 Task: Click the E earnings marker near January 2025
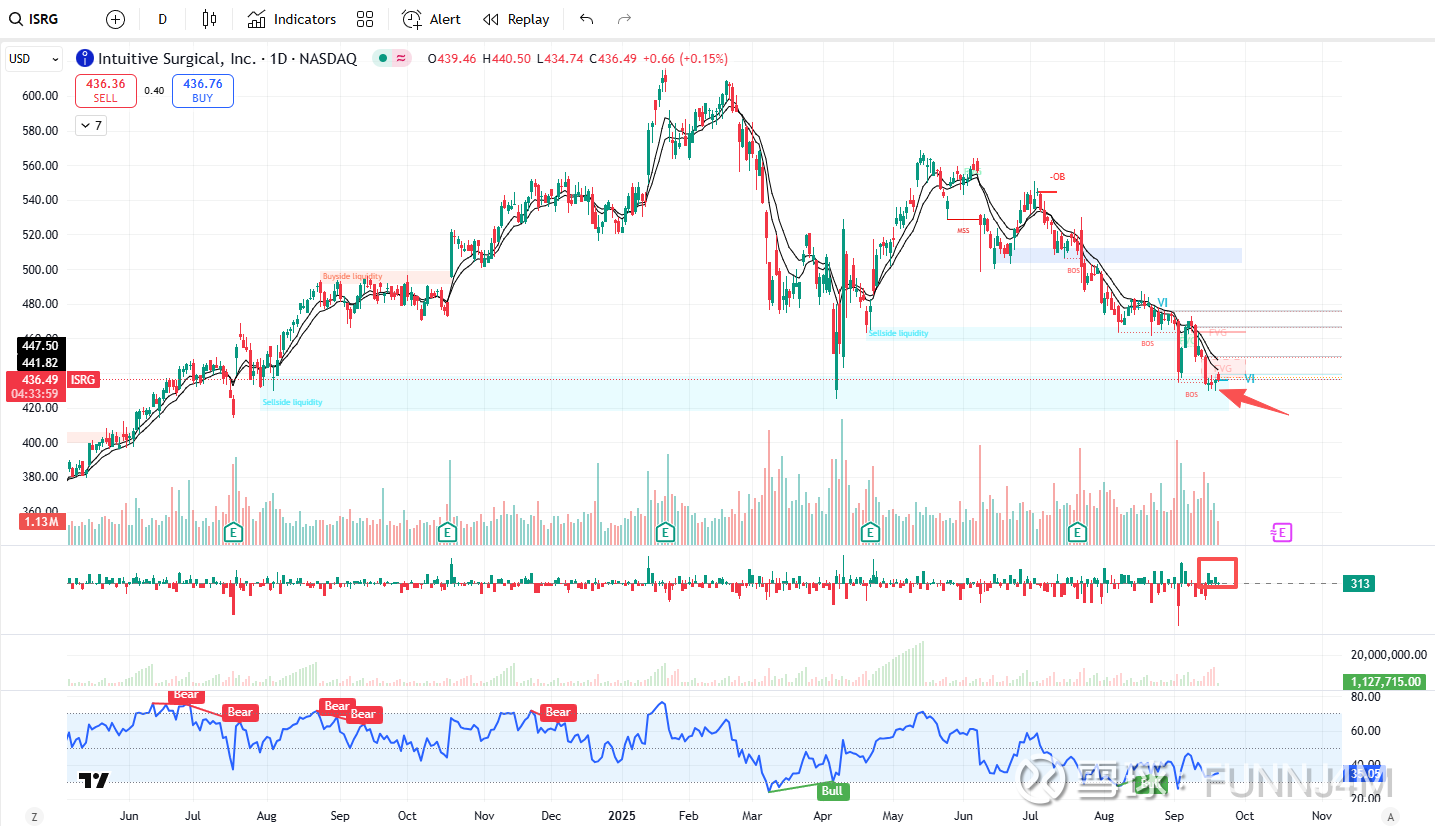(x=663, y=532)
